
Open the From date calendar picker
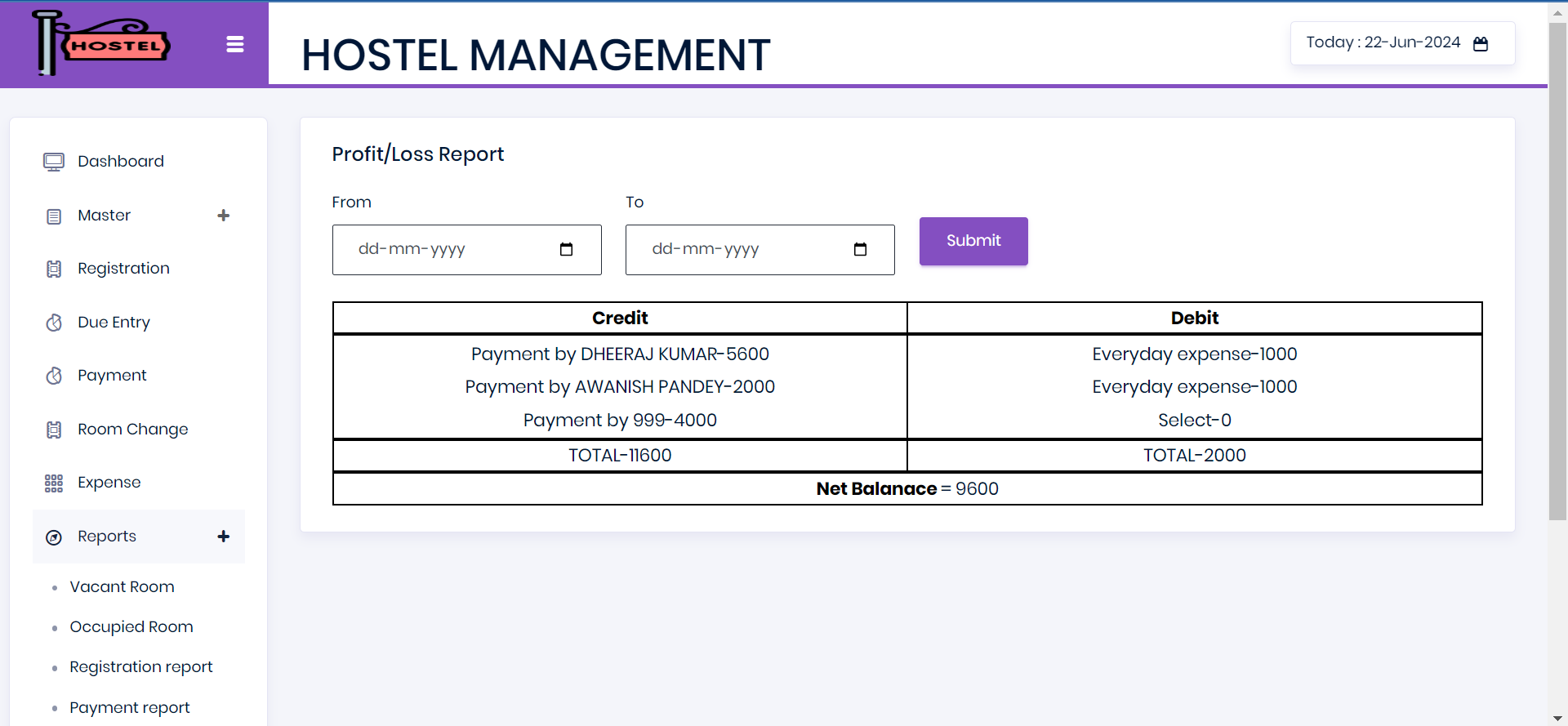coord(566,249)
